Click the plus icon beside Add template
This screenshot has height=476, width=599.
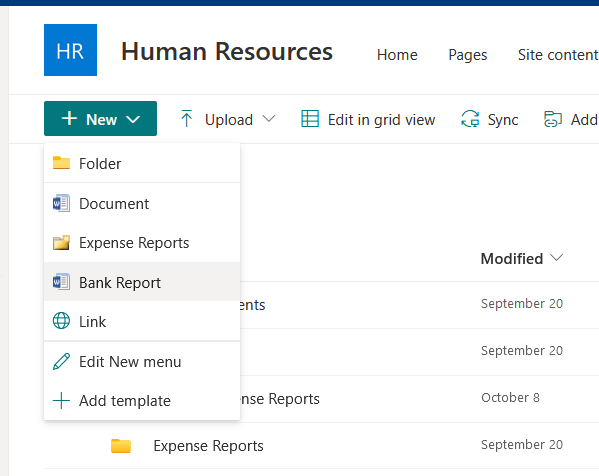pyautogui.click(x=61, y=401)
